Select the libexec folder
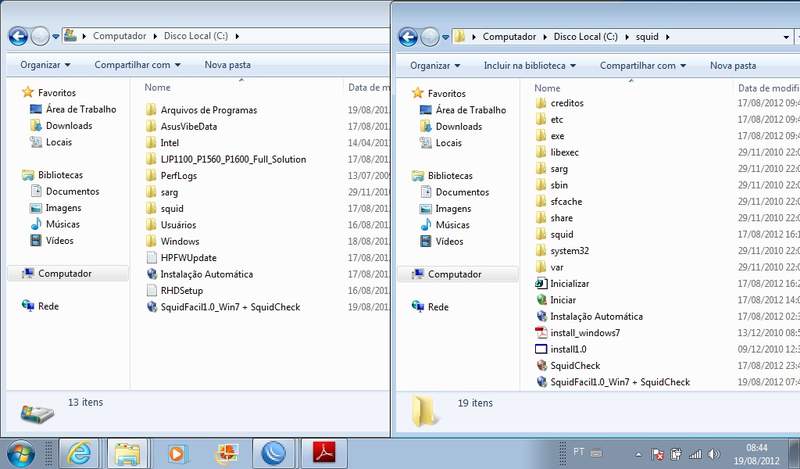 [564, 153]
